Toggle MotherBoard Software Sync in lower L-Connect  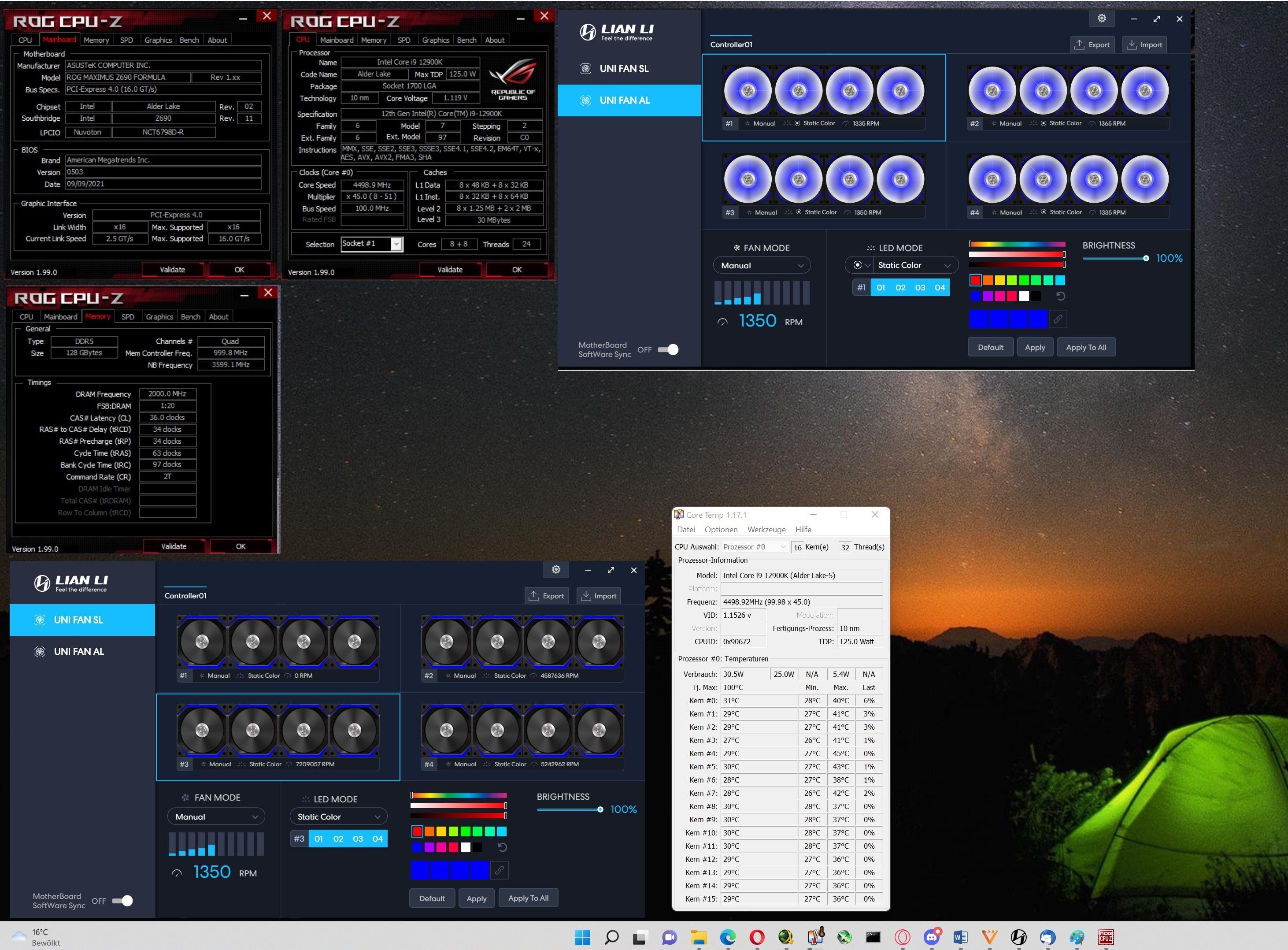(x=122, y=901)
